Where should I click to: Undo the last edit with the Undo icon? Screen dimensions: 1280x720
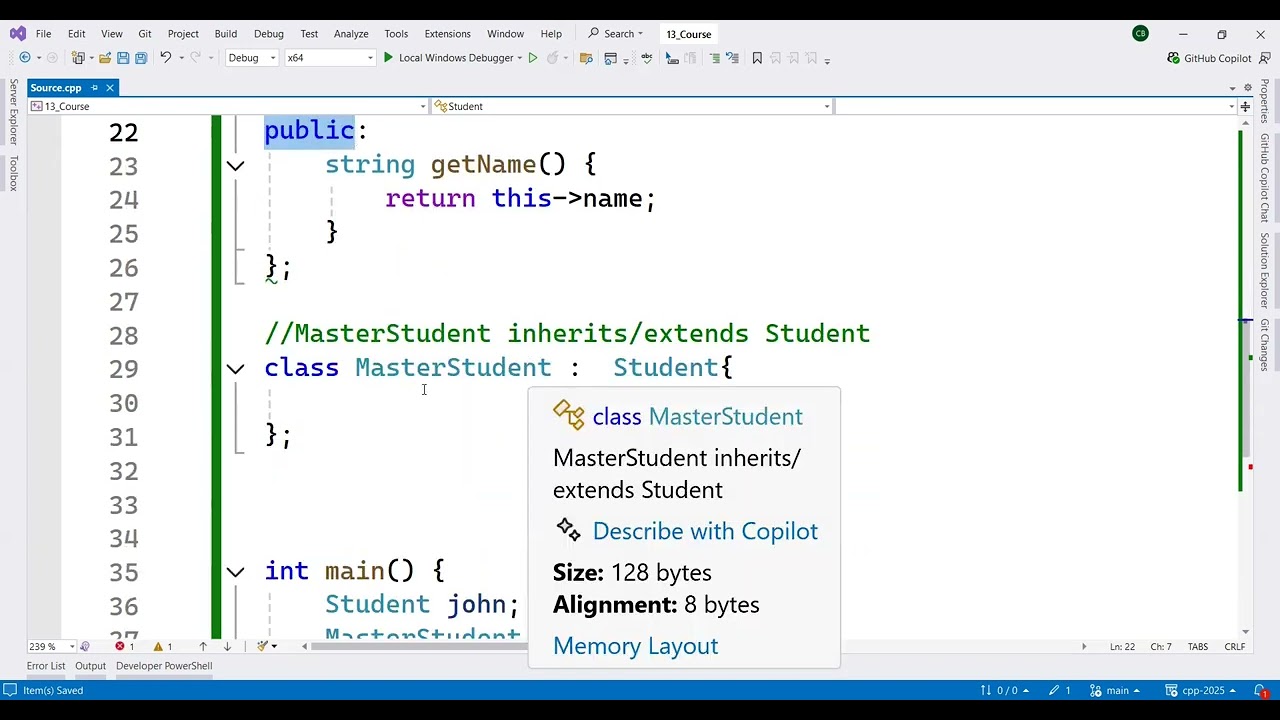click(165, 58)
